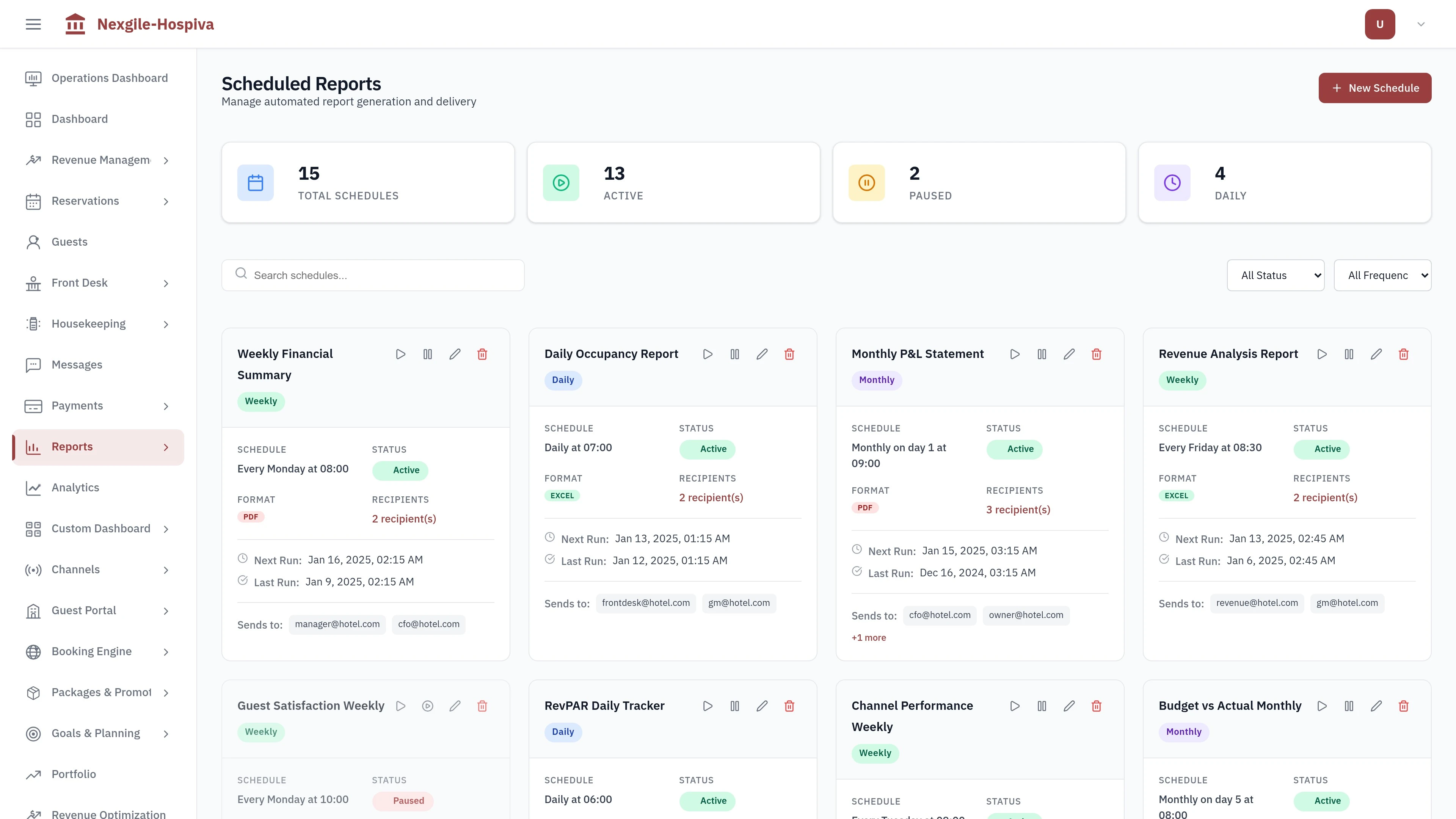
Task: Edit the Revenue Analysis Report schedule
Action: [1376, 354]
